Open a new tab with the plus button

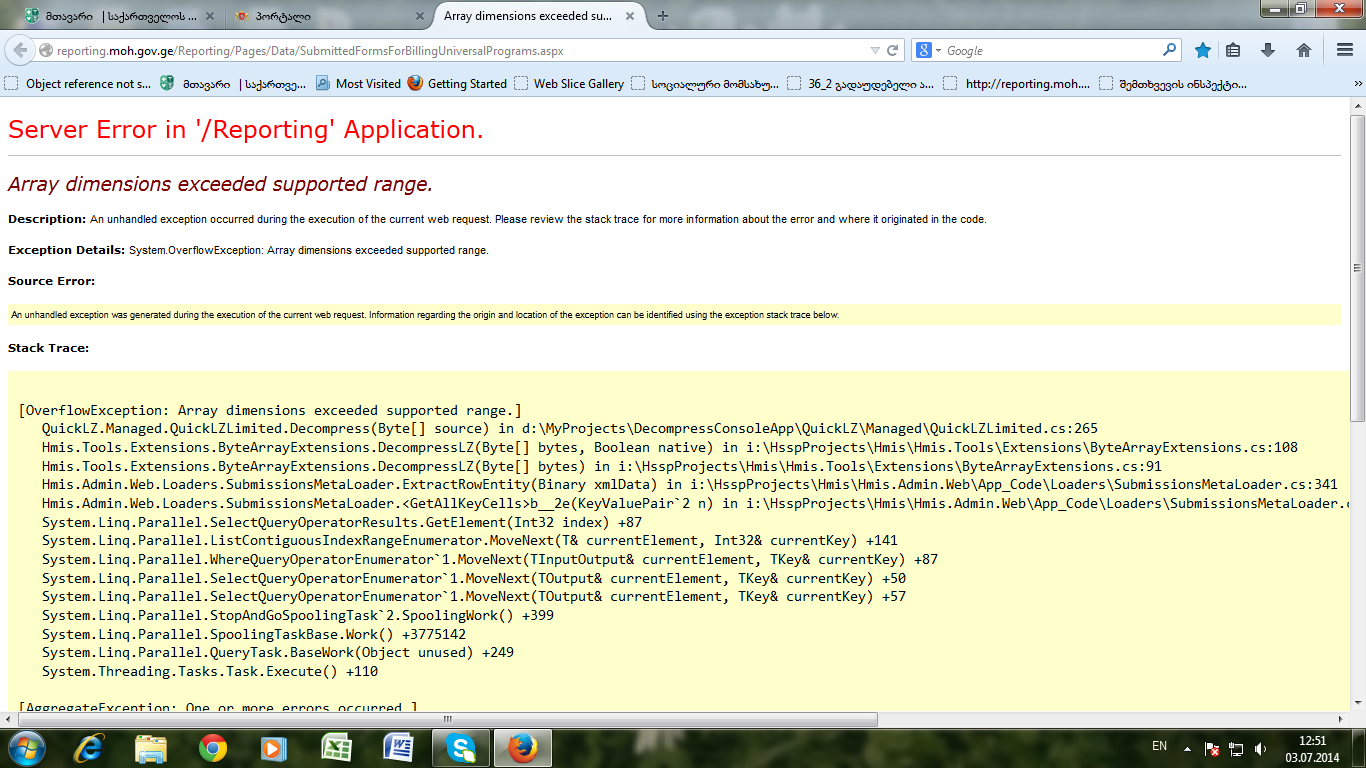click(x=663, y=16)
